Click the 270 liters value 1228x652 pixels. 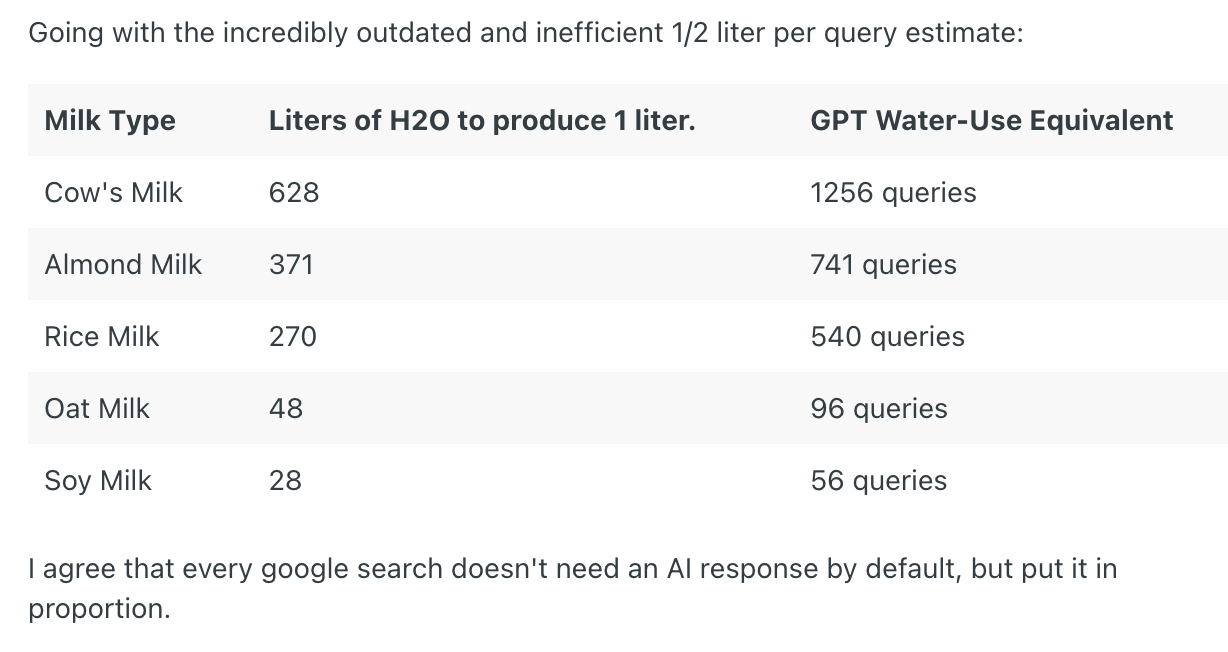pos(292,336)
